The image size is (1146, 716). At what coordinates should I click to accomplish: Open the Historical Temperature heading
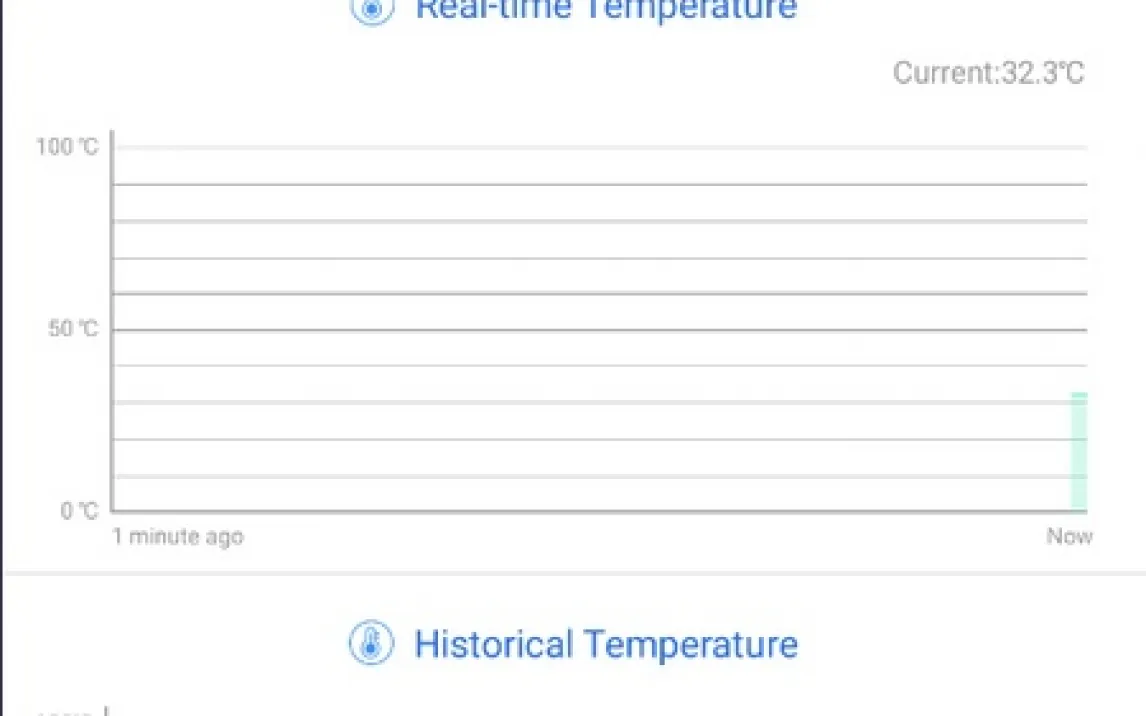pyautogui.click(x=606, y=643)
